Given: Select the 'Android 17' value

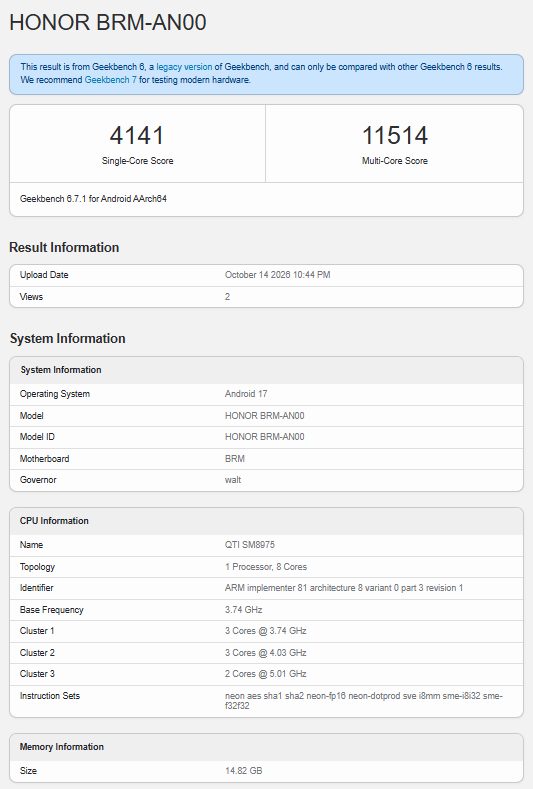Looking at the screenshot, I should point(246,394).
